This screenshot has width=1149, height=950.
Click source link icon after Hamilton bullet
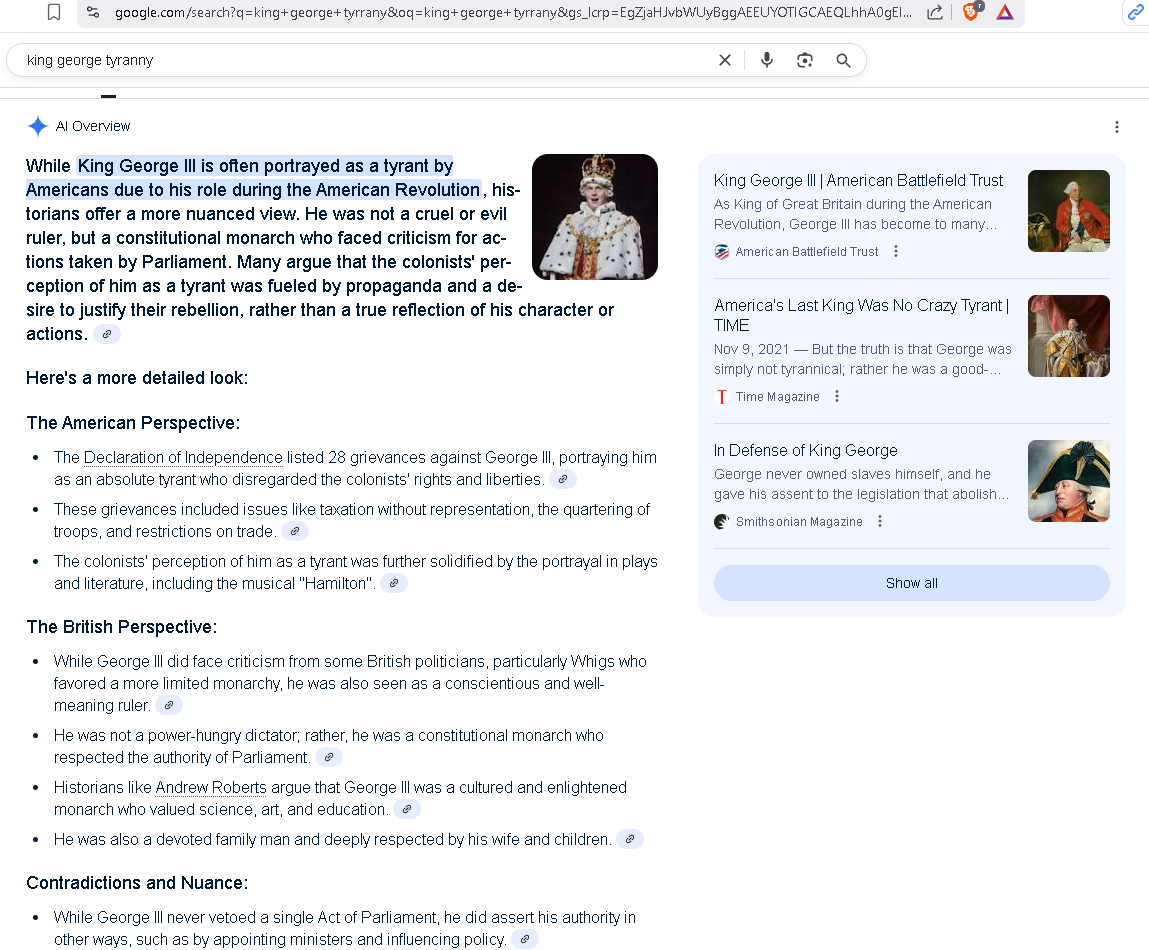coord(394,583)
